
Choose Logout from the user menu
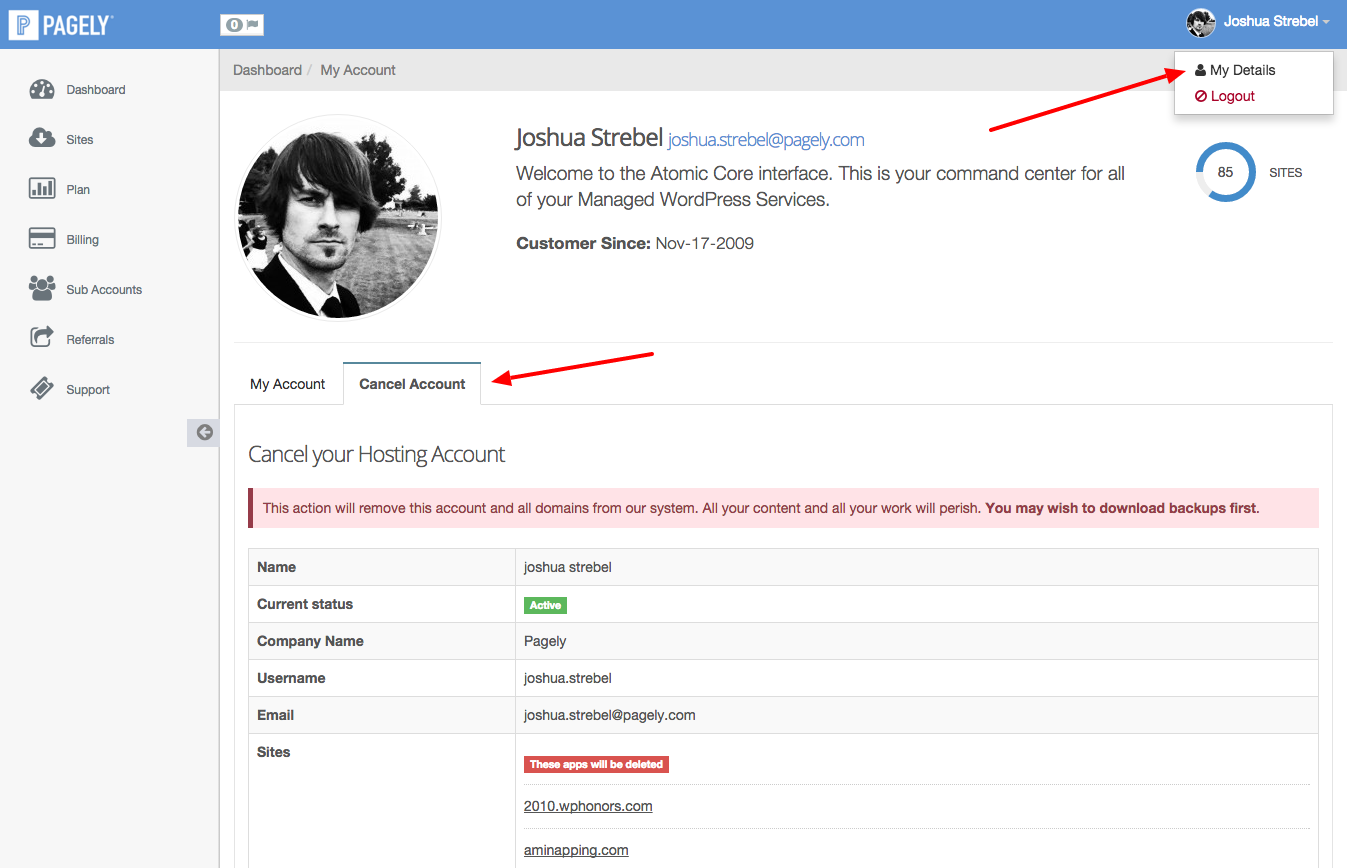[x=1225, y=96]
